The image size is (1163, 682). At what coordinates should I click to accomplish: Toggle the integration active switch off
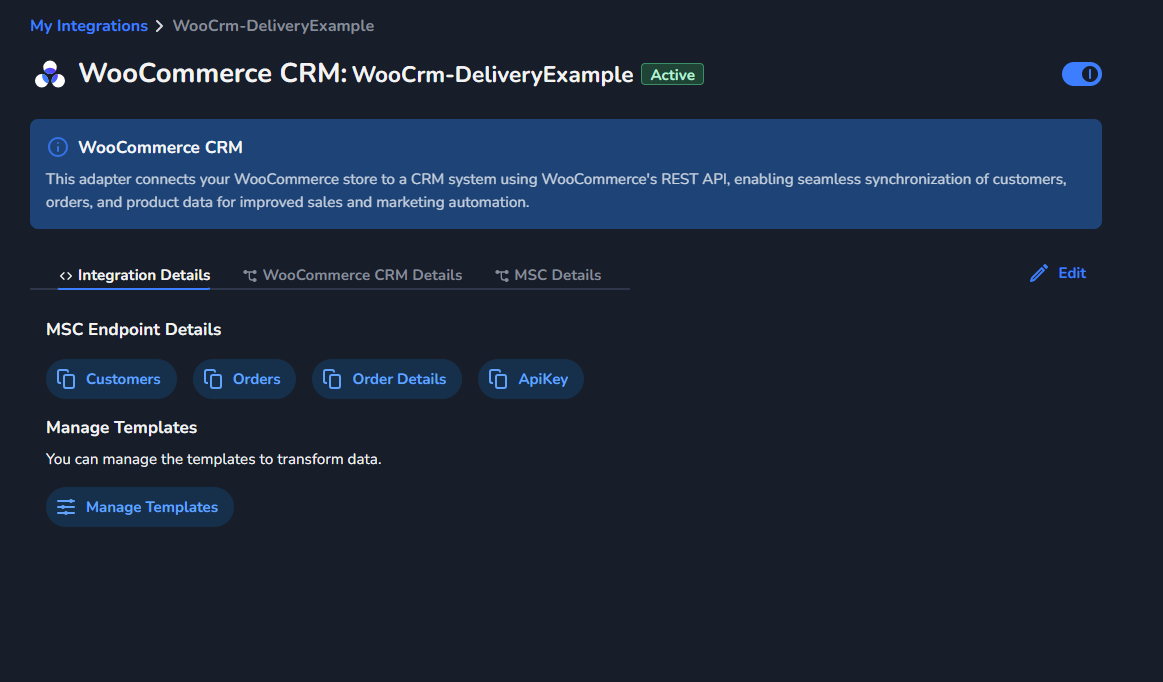pos(1081,74)
